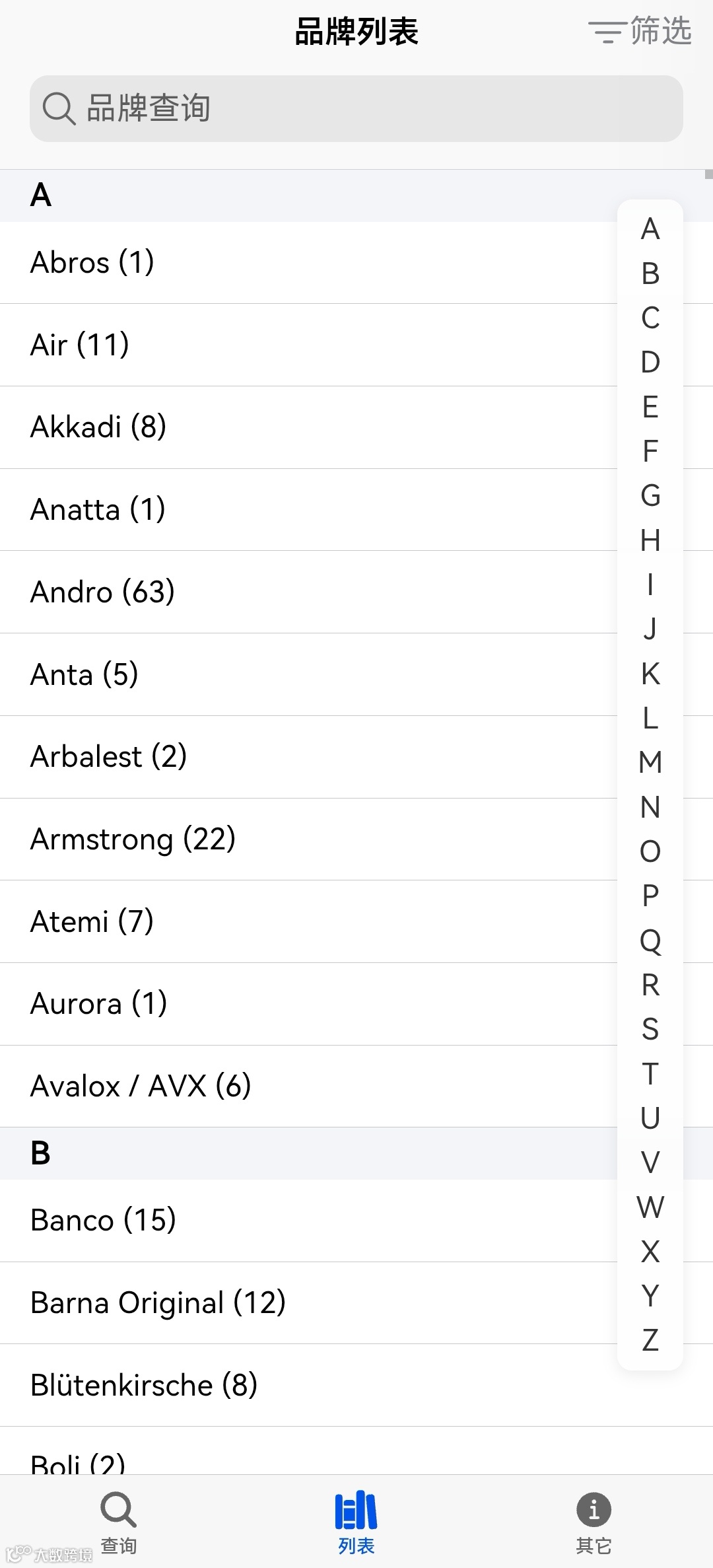Jump to letter S in index
This screenshot has width=713, height=1568.
click(x=650, y=1029)
